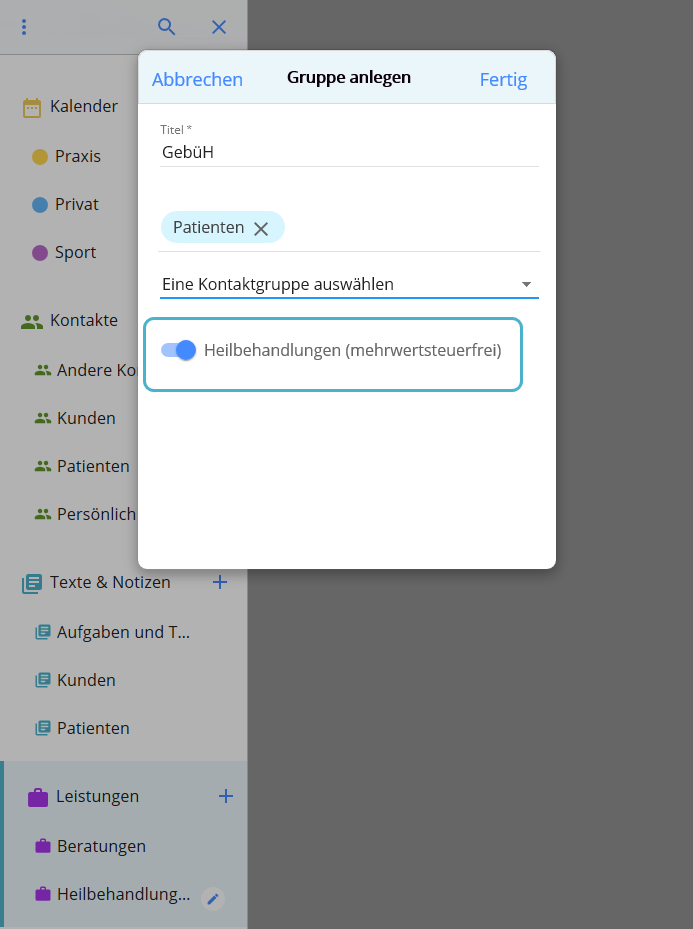Open Beratungen under Leistungen
The height and width of the screenshot is (929, 693).
(x=101, y=846)
